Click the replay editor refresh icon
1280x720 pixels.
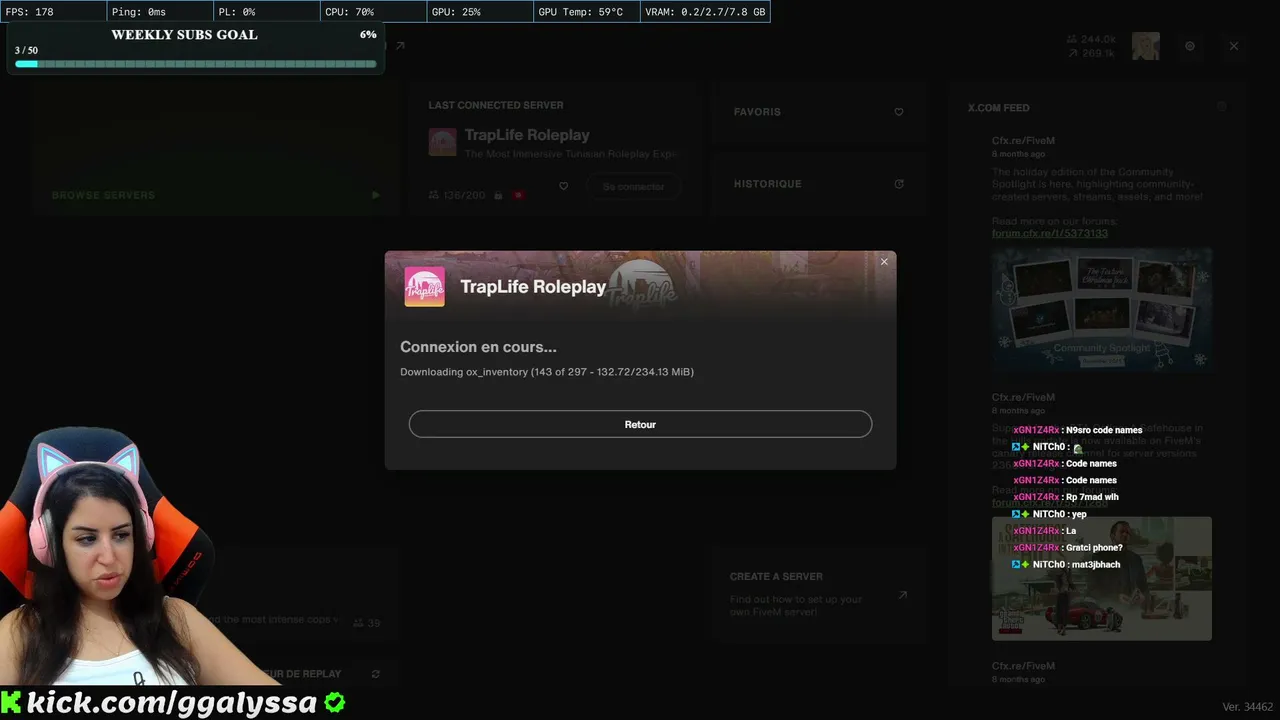[376, 674]
